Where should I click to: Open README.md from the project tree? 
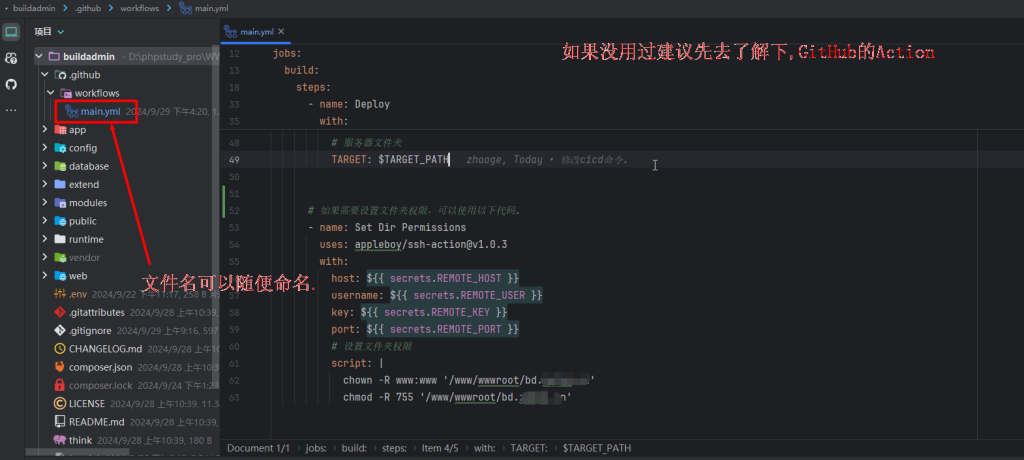(96, 422)
